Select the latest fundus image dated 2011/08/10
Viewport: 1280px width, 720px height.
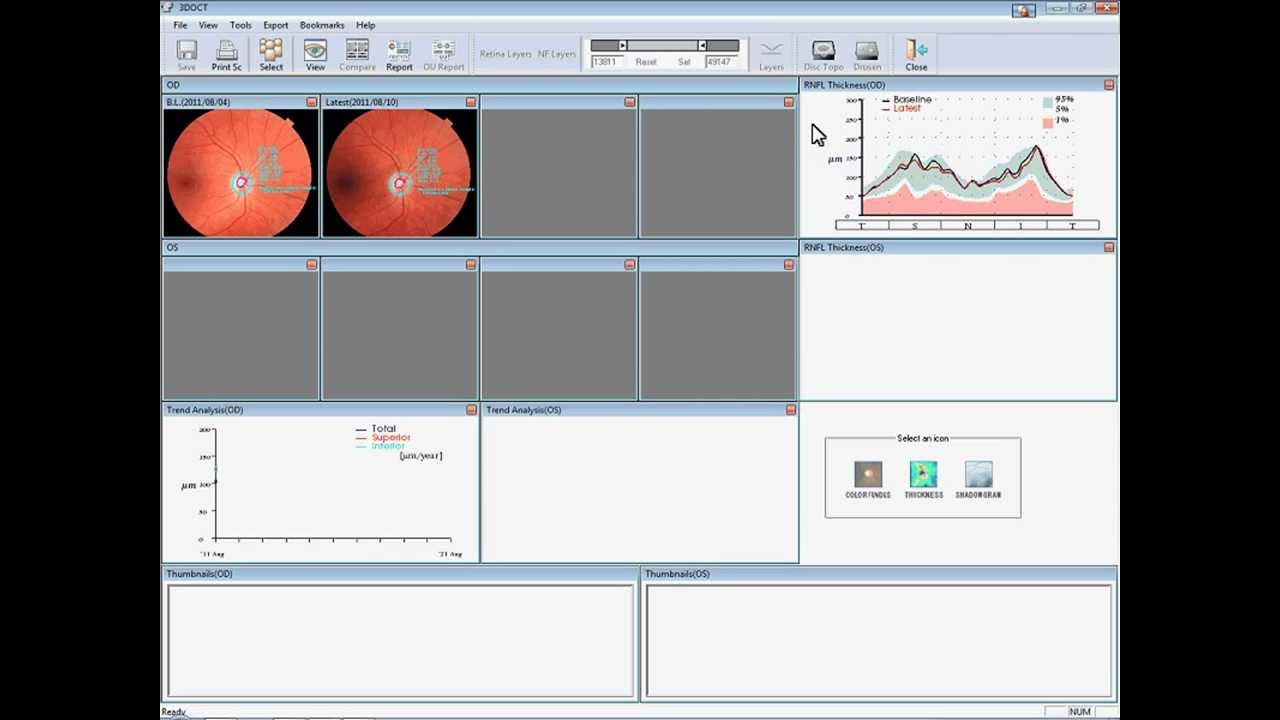[400, 173]
